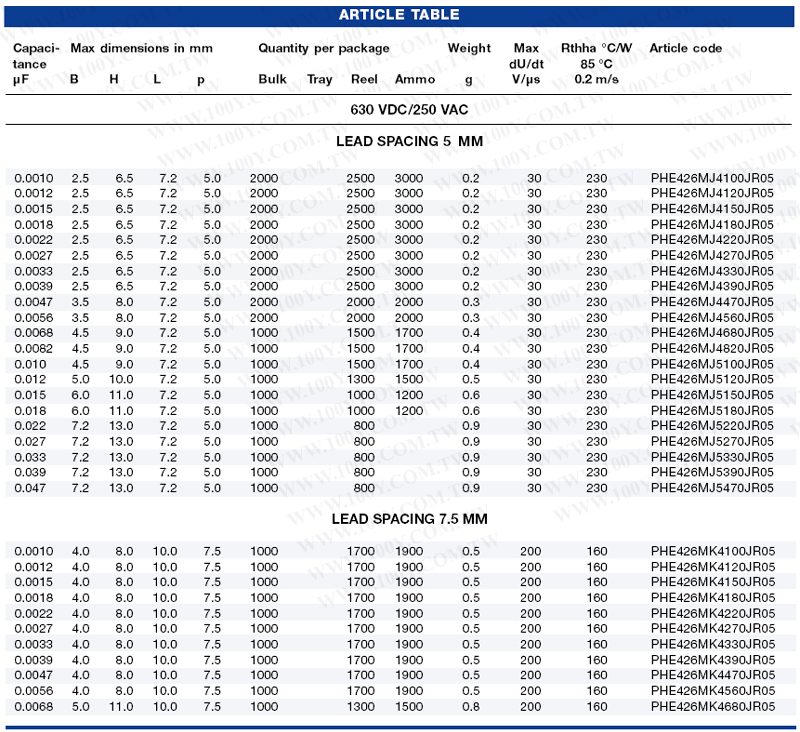
Task: Click the Rthha °C/W column header
Action: point(596,48)
